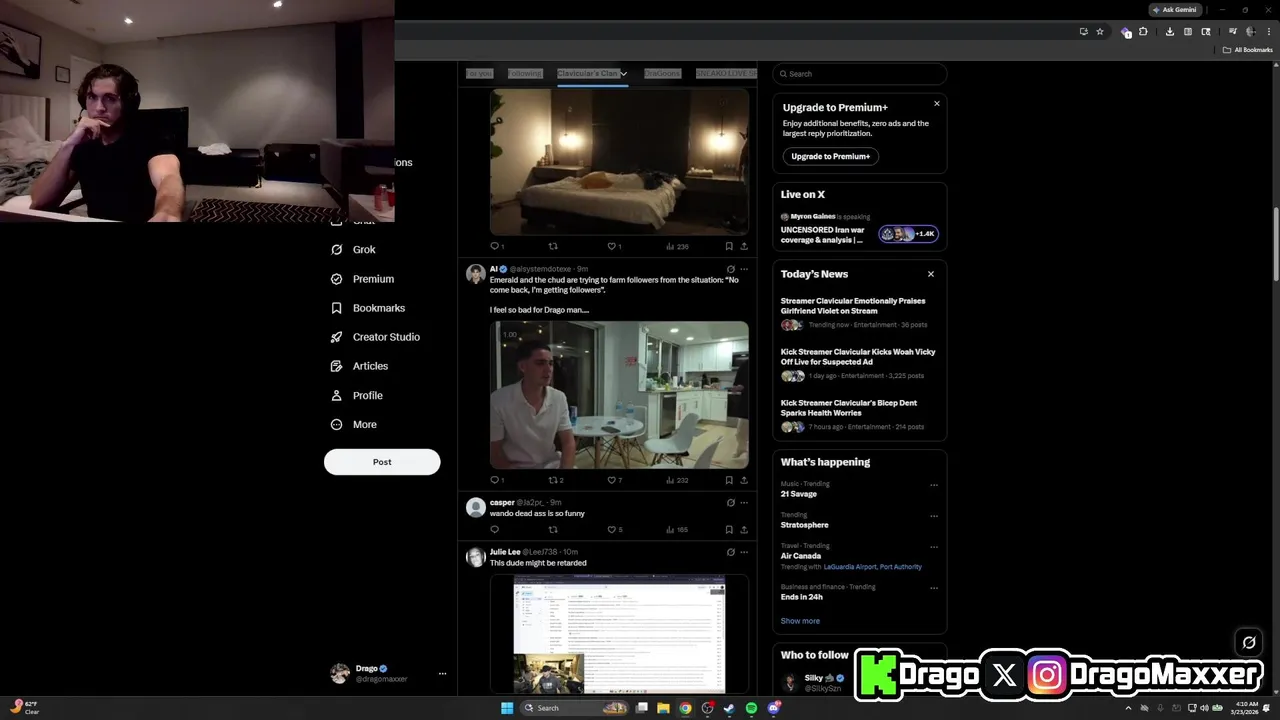View analytics showing 236 views
Screen dimensions: 1280x720
[677, 246]
